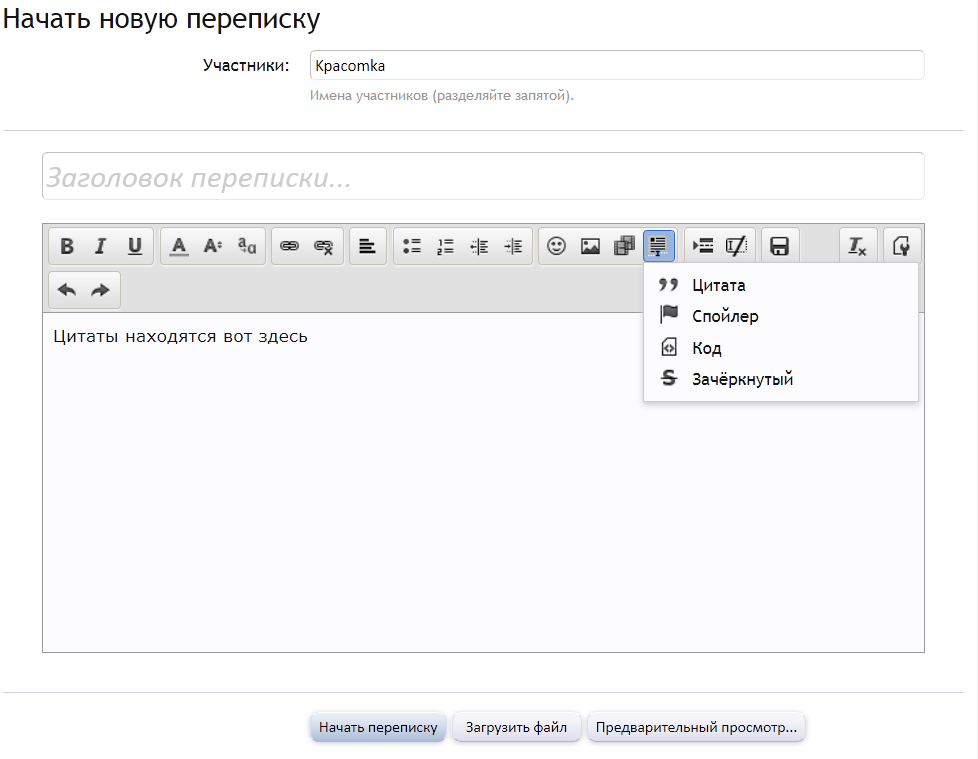Insert media via film icon
978x759 pixels.
coord(624,246)
